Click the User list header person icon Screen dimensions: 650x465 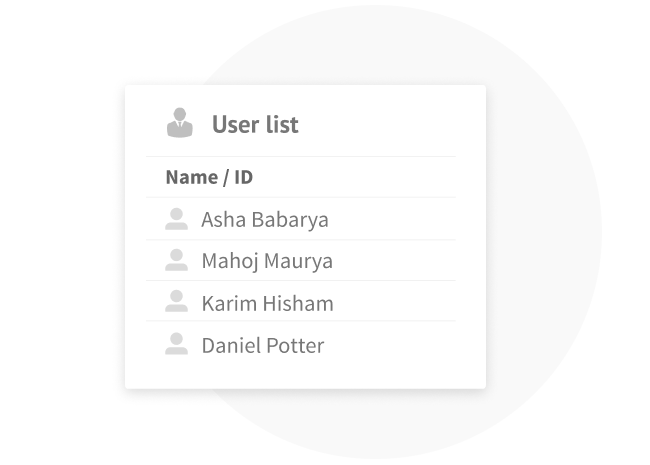[x=179, y=123]
